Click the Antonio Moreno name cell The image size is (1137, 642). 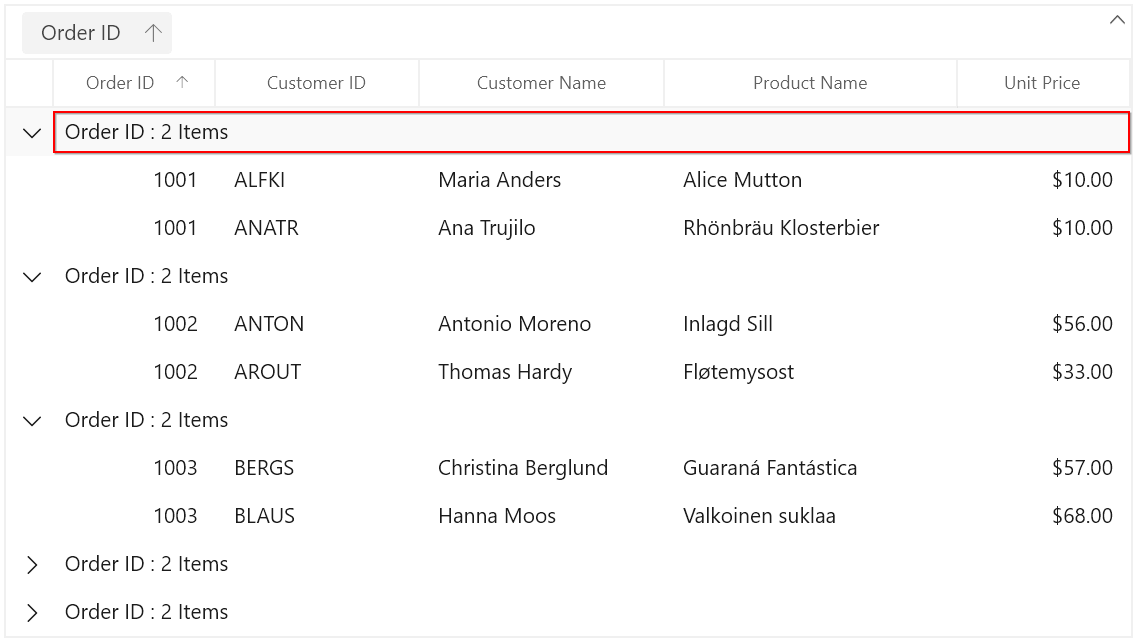pos(542,324)
